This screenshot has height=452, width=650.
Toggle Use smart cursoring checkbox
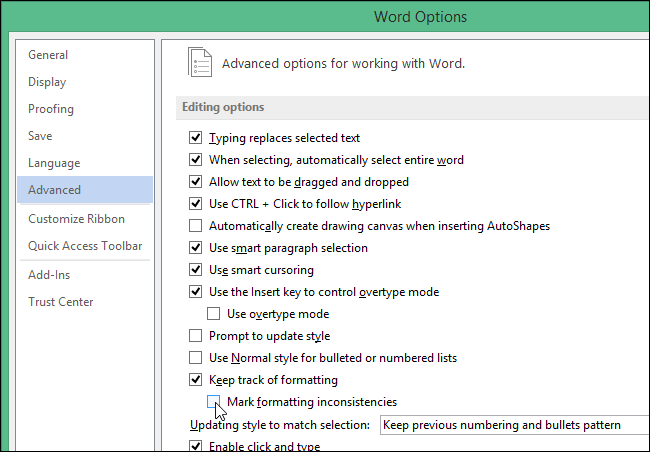click(x=196, y=270)
